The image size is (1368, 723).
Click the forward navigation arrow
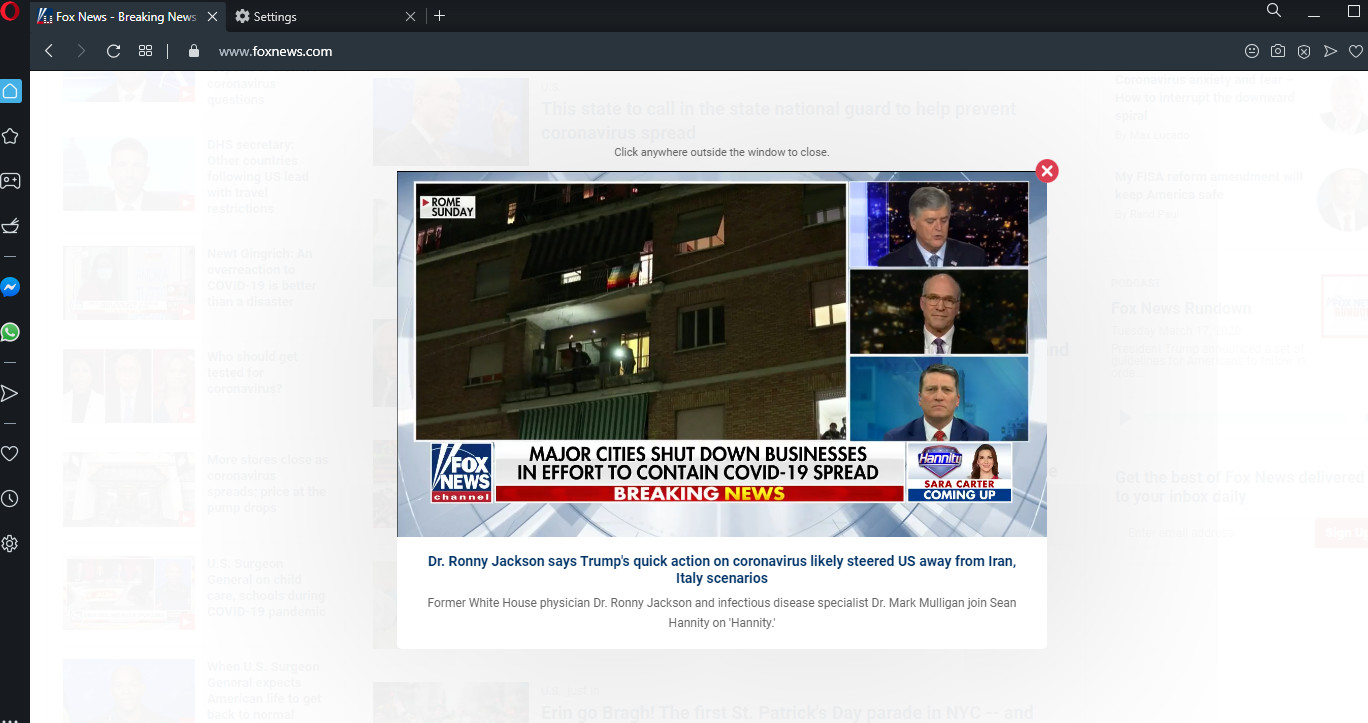81,51
